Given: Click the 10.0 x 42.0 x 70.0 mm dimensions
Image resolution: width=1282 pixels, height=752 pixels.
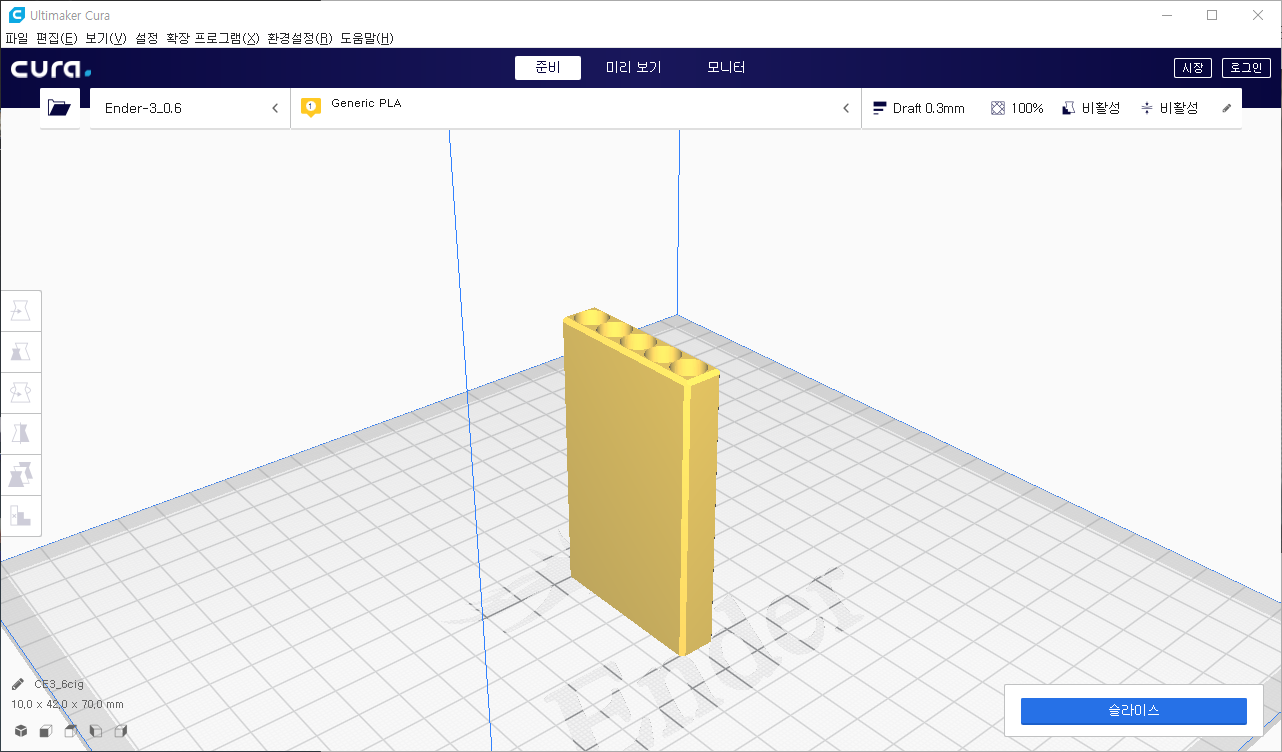Looking at the screenshot, I should point(67,705).
